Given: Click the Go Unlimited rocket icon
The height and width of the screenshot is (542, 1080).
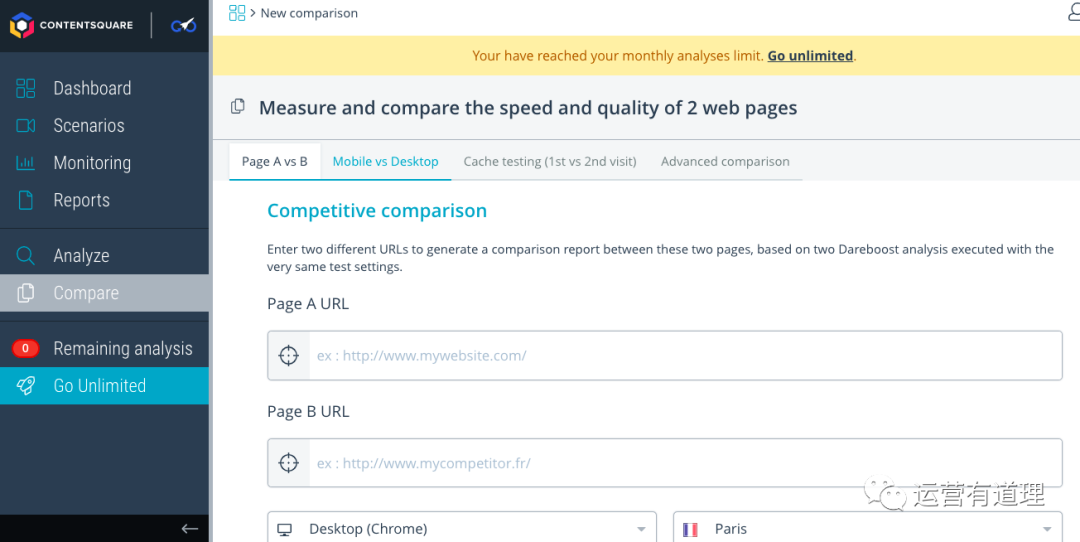Looking at the screenshot, I should (26, 386).
